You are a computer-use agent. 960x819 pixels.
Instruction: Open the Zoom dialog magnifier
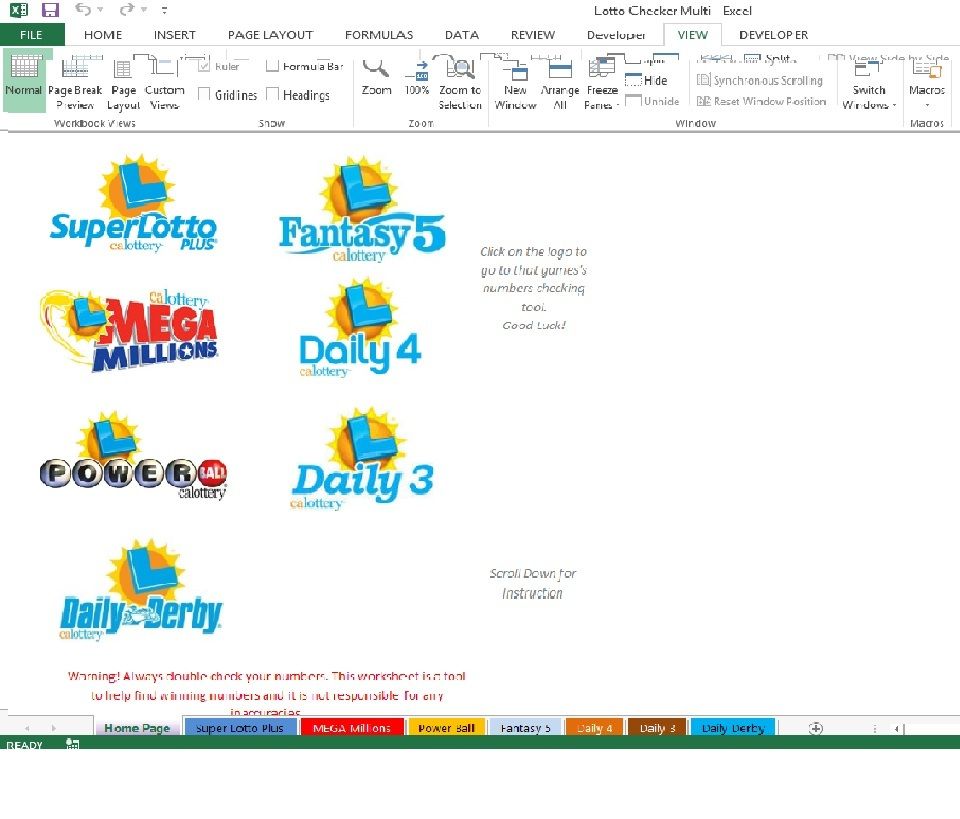[x=376, y=77]
